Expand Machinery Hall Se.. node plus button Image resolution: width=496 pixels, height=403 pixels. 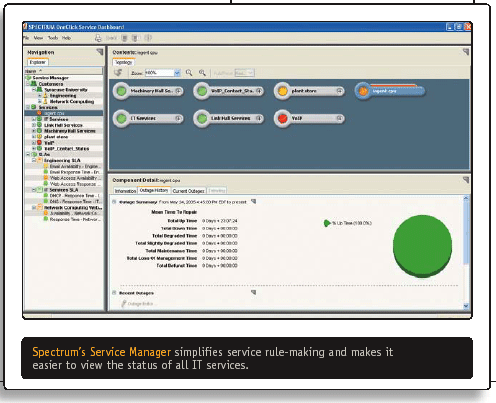pyautogui.click(x=178, y=91)
